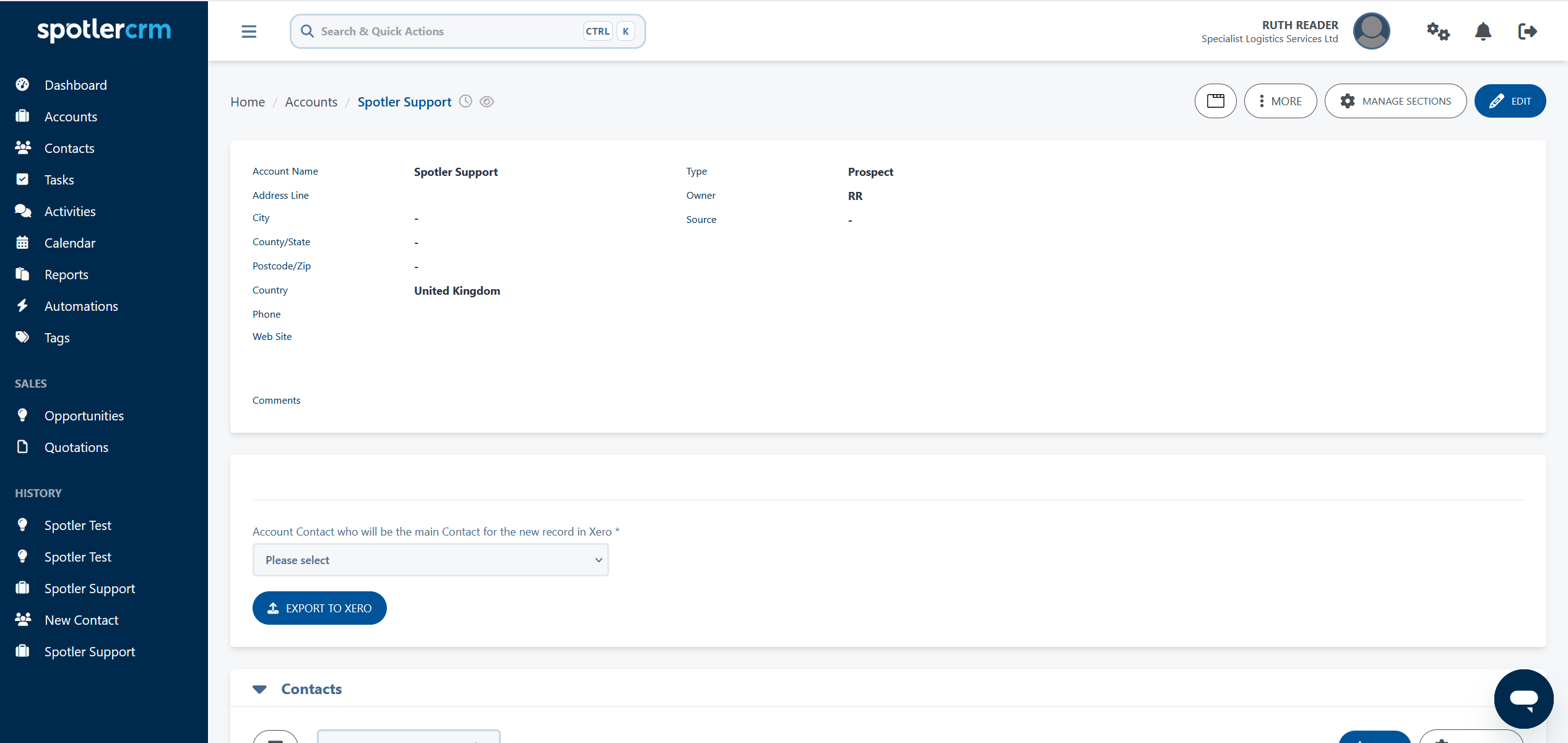Click the owner 'RR' value
Image resolution: width=1568 pixels, height=743 pixels.
point(855,196)
